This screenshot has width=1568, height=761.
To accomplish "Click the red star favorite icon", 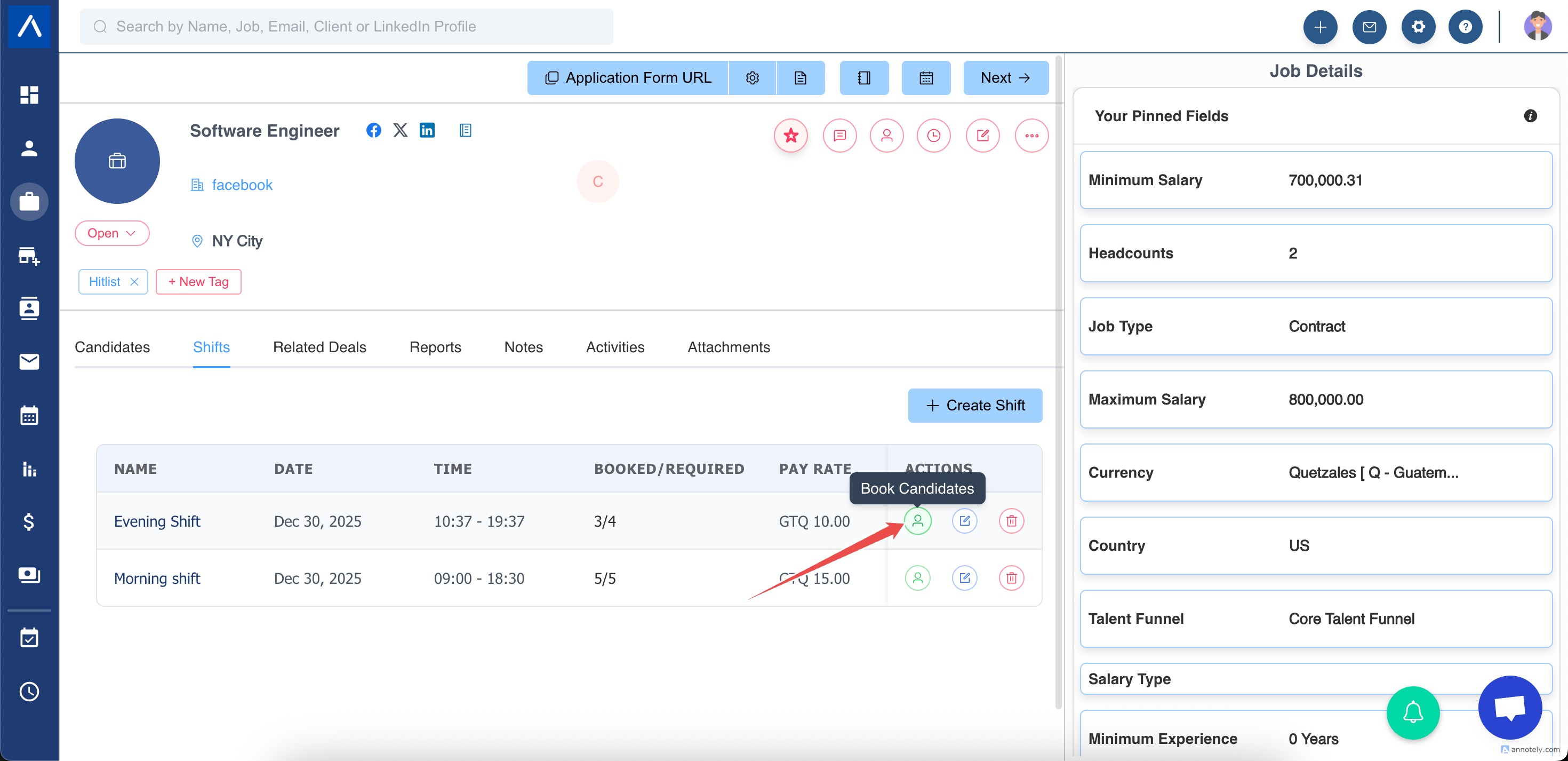I will point(791,135).
